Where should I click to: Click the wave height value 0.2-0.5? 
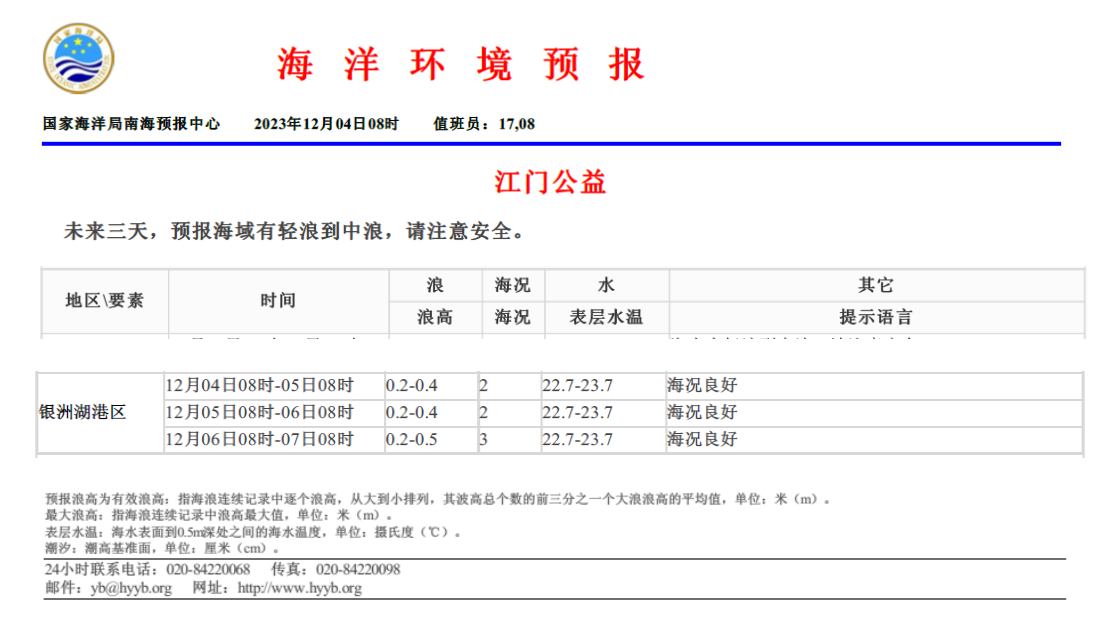[412, 439]
